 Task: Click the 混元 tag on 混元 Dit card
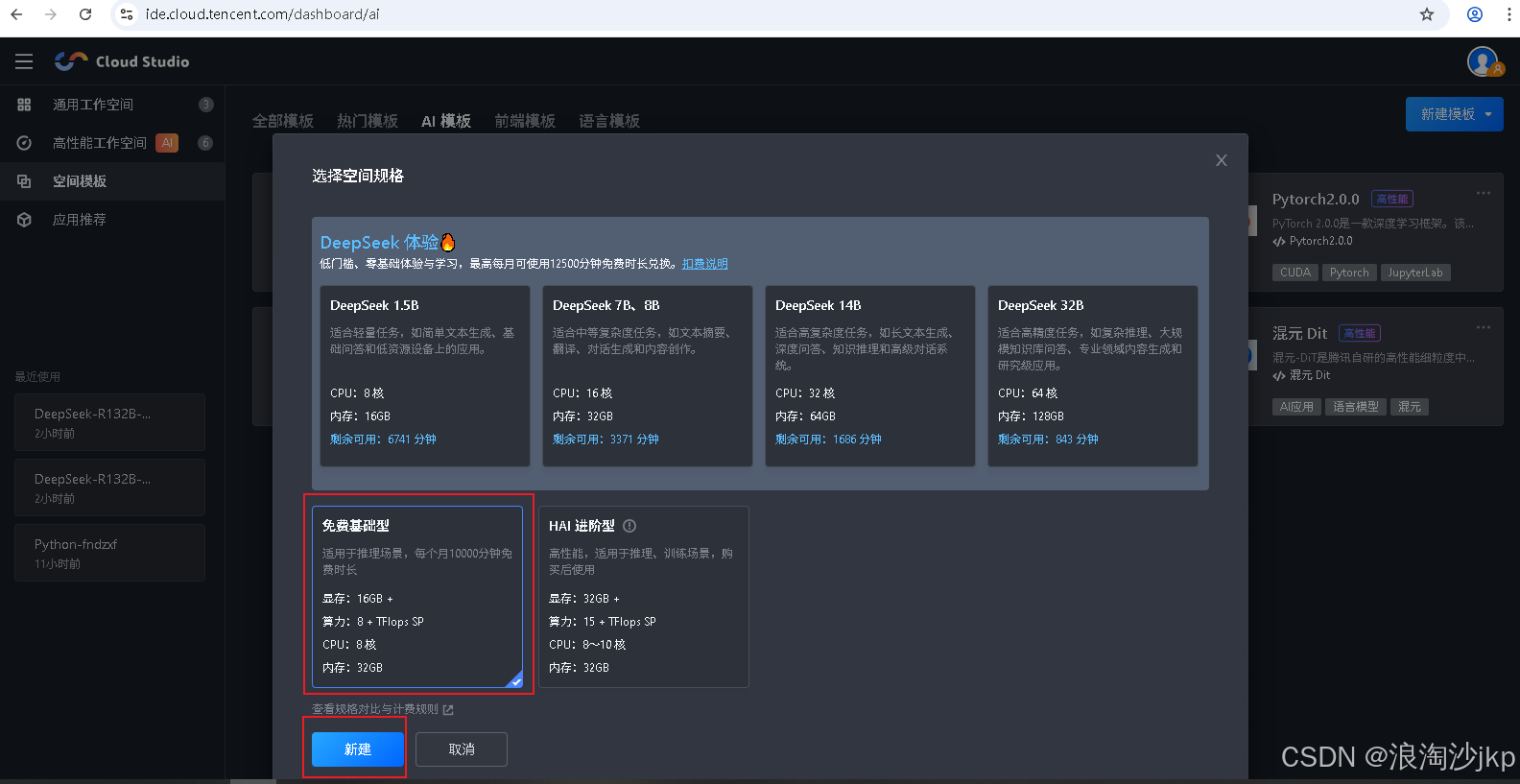(1410, 407)
